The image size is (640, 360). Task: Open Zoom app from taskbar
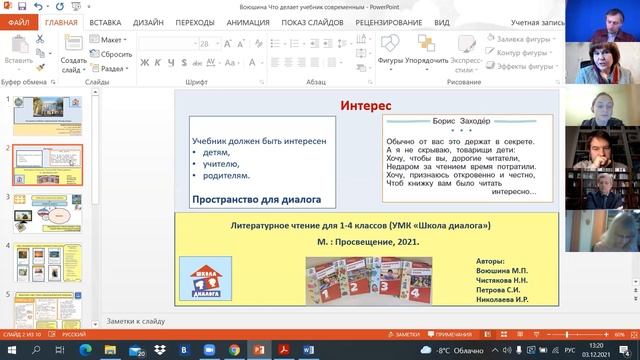coord(209,350)
